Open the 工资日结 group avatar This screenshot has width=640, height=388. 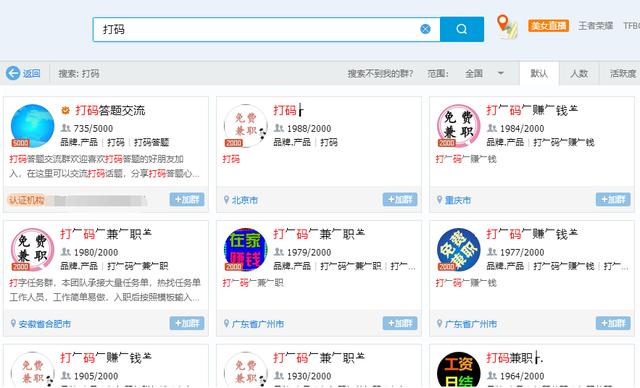click(x=458, y=370)
